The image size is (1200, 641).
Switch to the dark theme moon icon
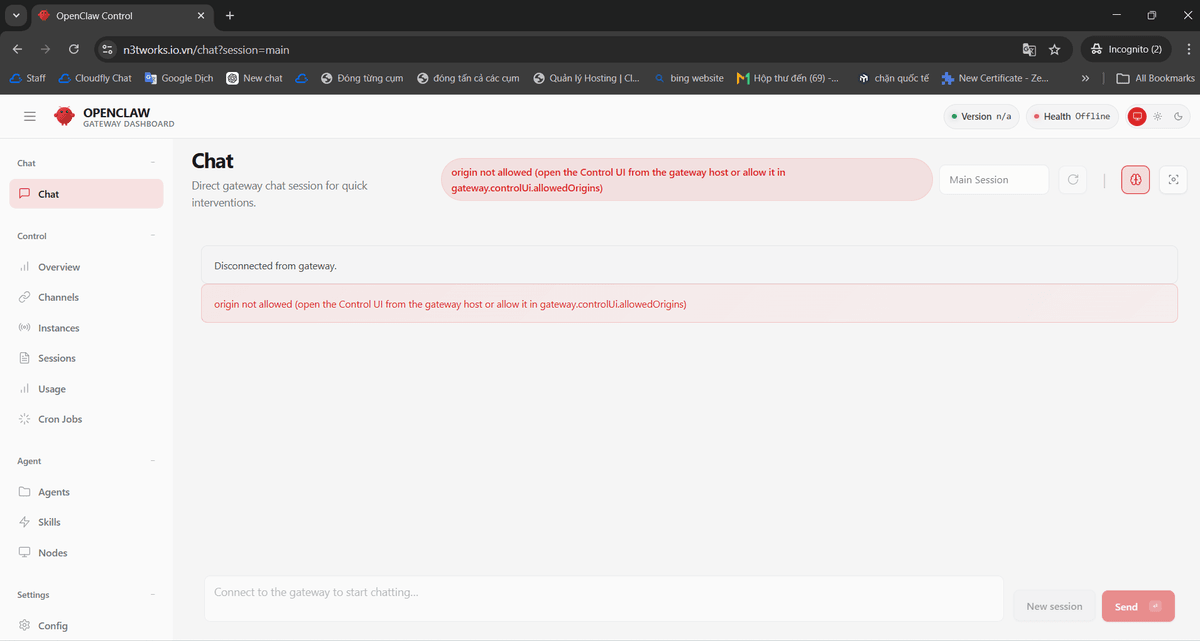1178,116
